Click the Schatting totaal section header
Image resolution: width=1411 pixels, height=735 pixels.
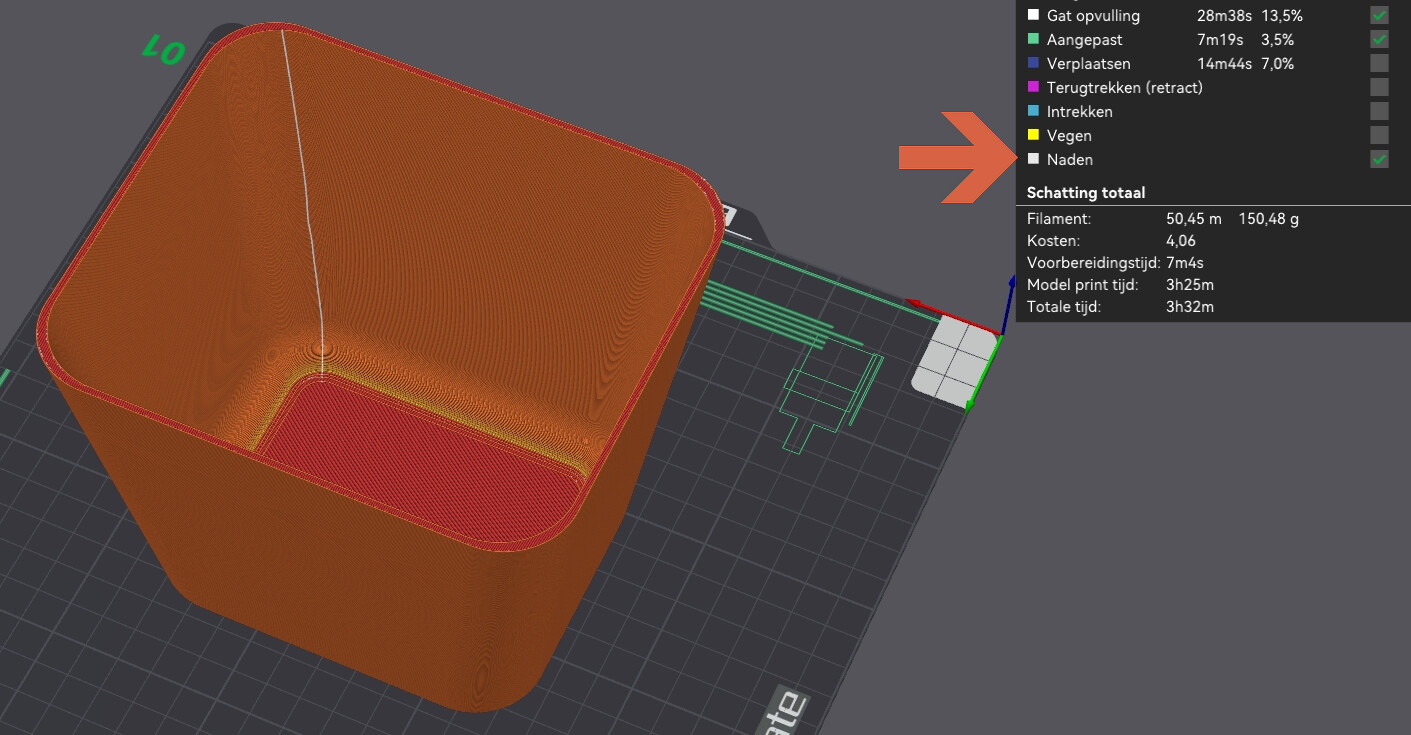click(x=1085, y=193)
